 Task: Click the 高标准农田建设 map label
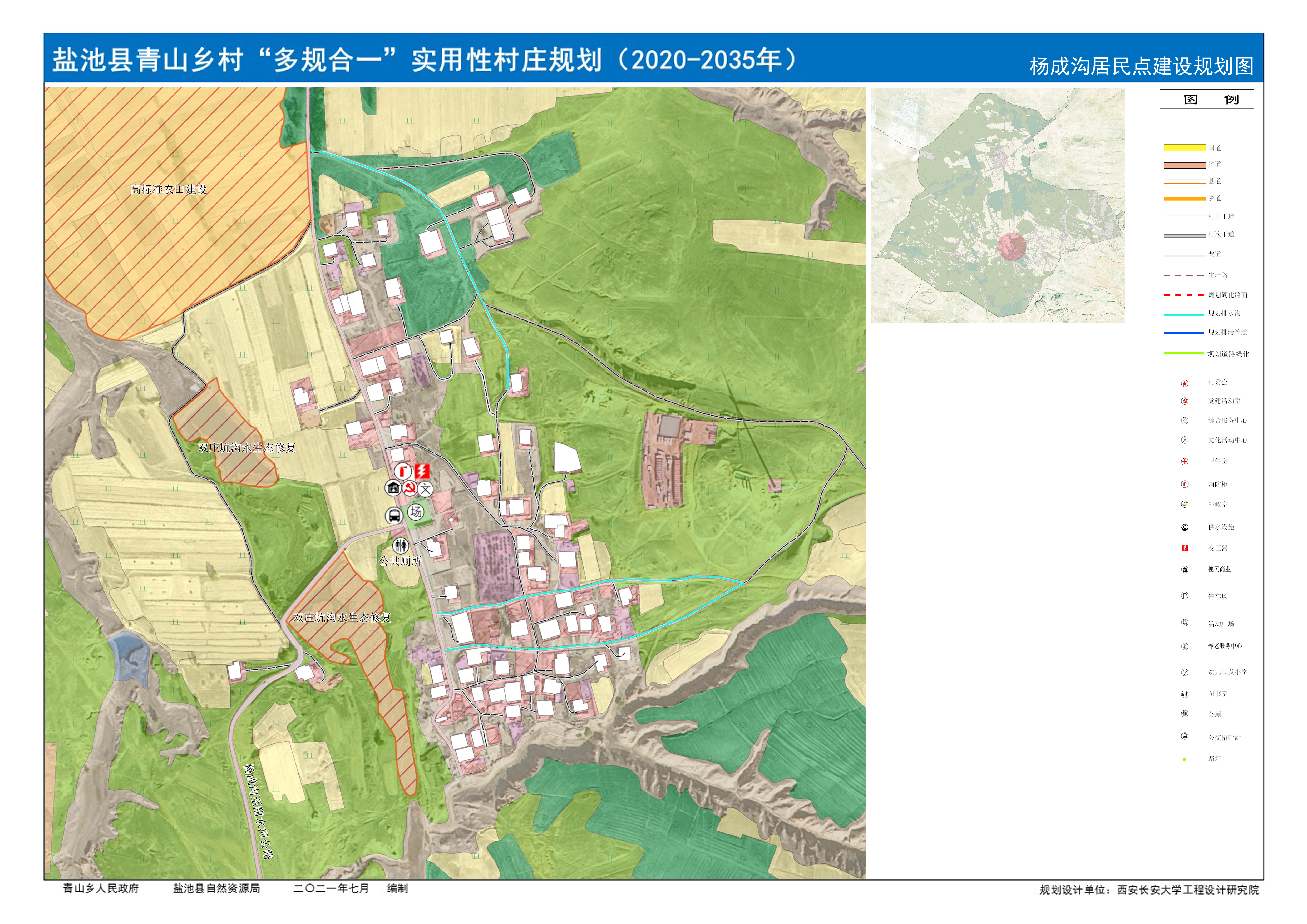click(169, 190)
